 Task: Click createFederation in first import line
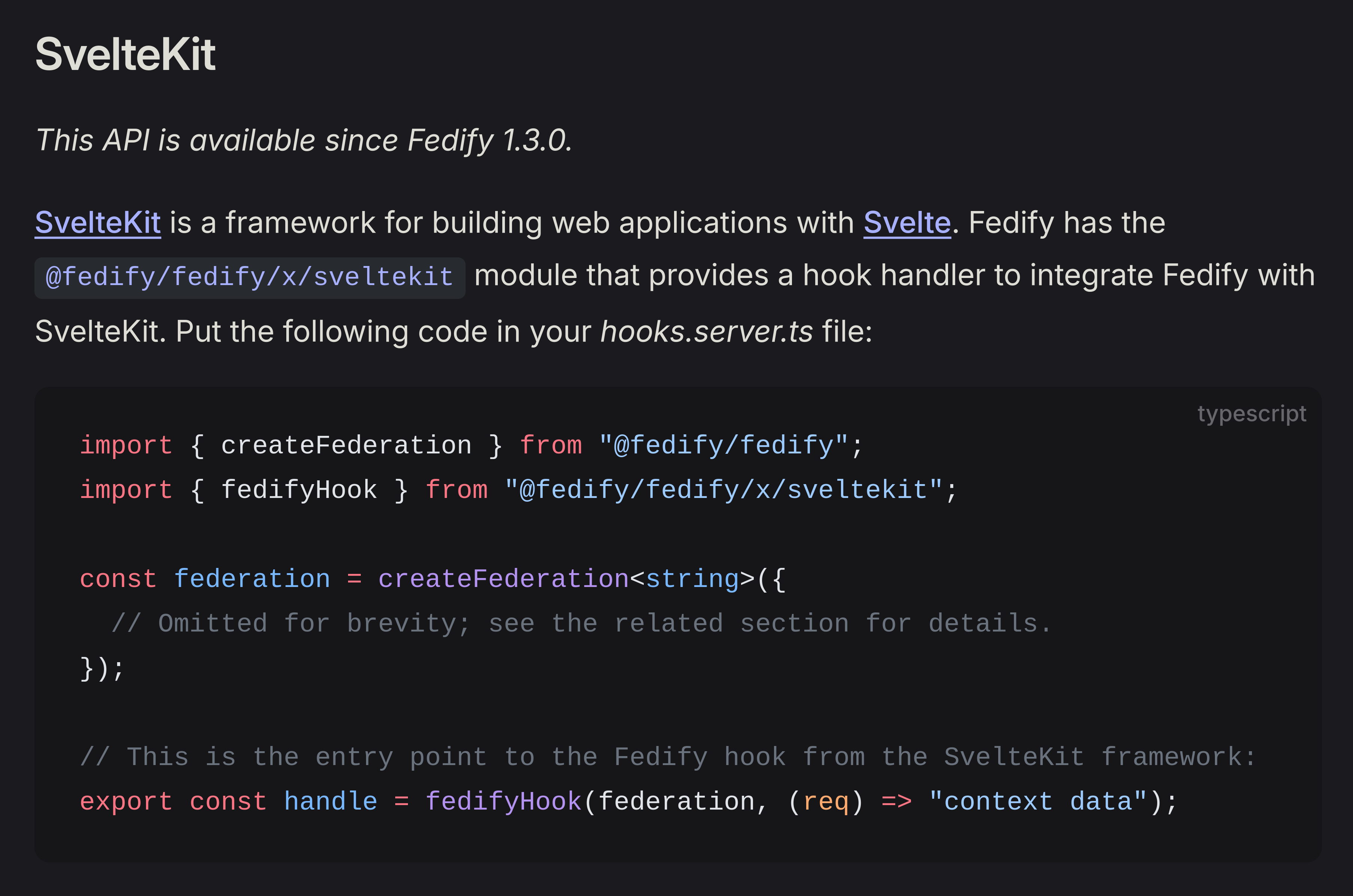(346, 446)
